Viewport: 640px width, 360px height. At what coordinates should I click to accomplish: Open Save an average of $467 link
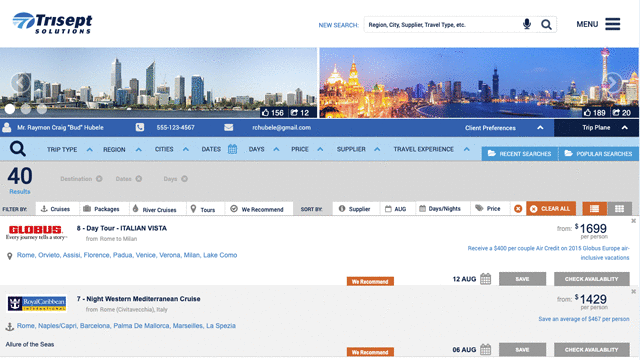click(584, 319)
